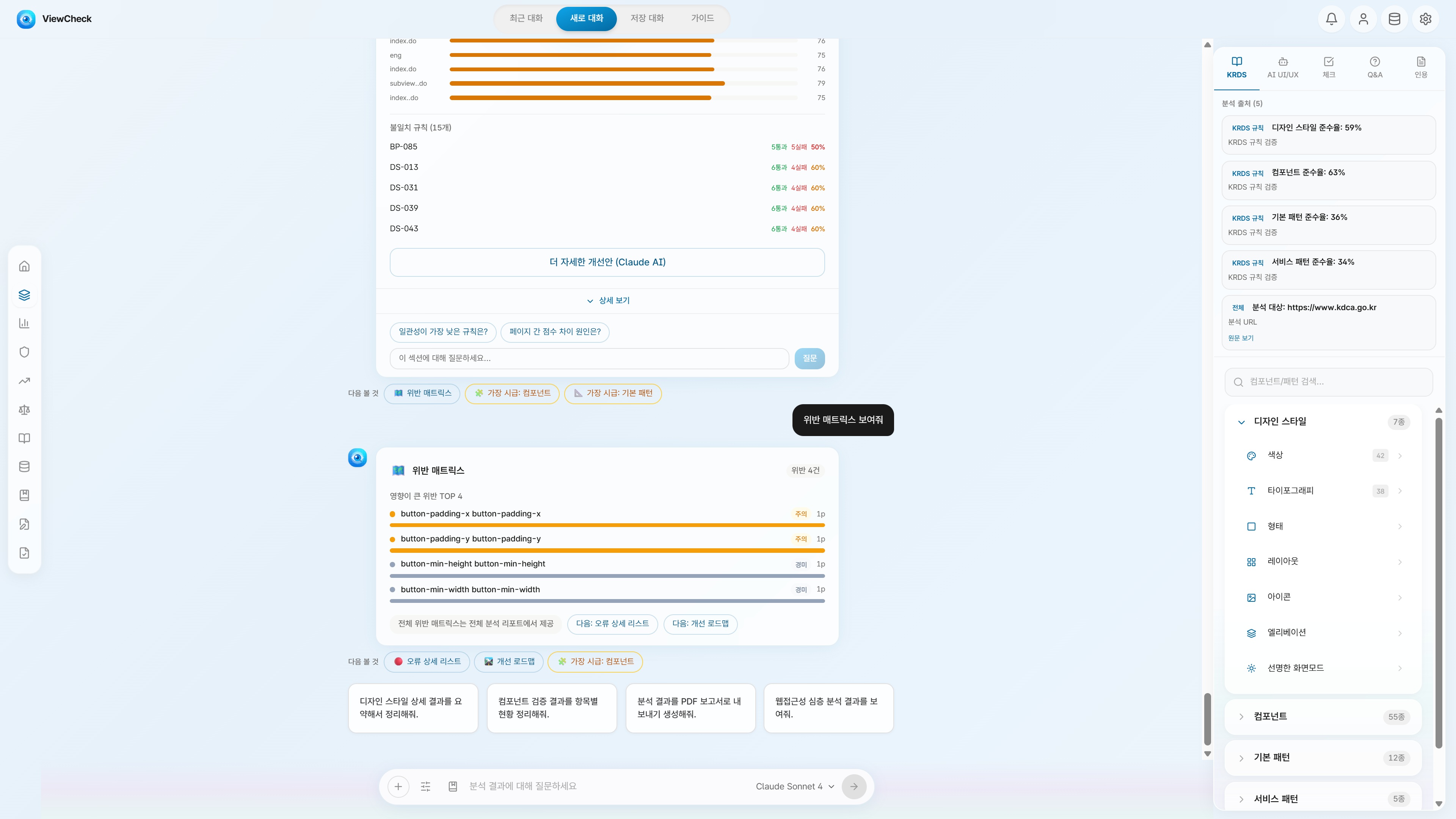This screenshot has width=1456, height=819.
Task: Click the chat area vertical scrollbar thumb
Action: tap(1207, 719)
